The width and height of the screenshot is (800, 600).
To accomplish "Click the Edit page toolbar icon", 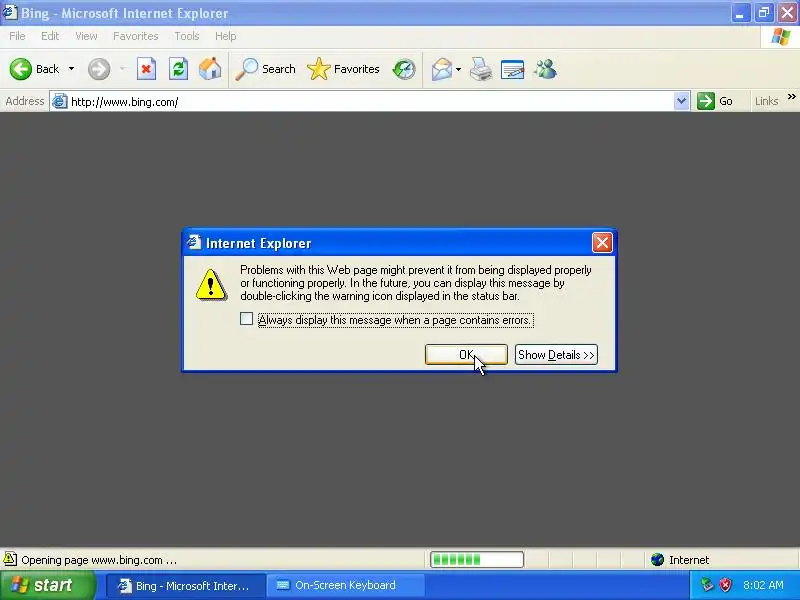I will [x=513, y=69].
